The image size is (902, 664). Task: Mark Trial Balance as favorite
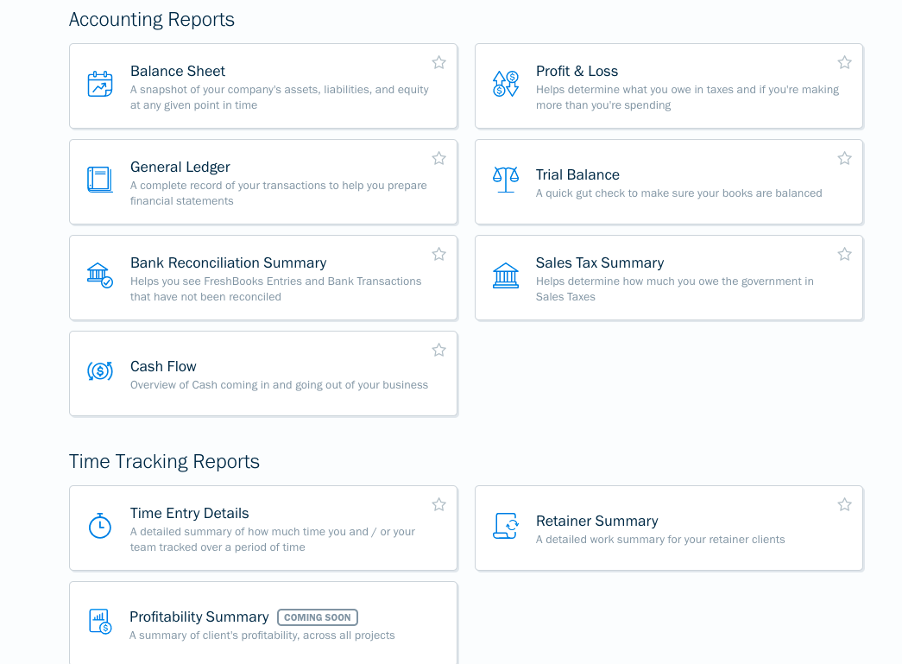coord(844,158)
